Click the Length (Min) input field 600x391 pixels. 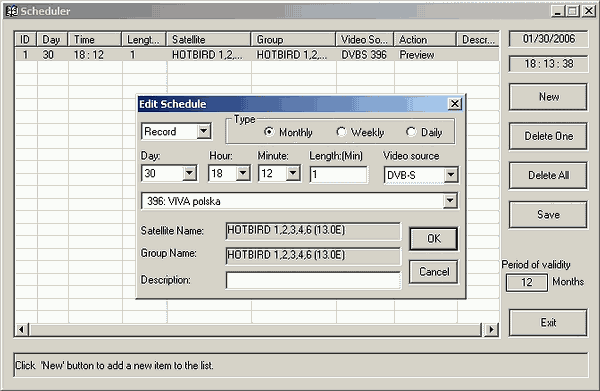[339, 174]
